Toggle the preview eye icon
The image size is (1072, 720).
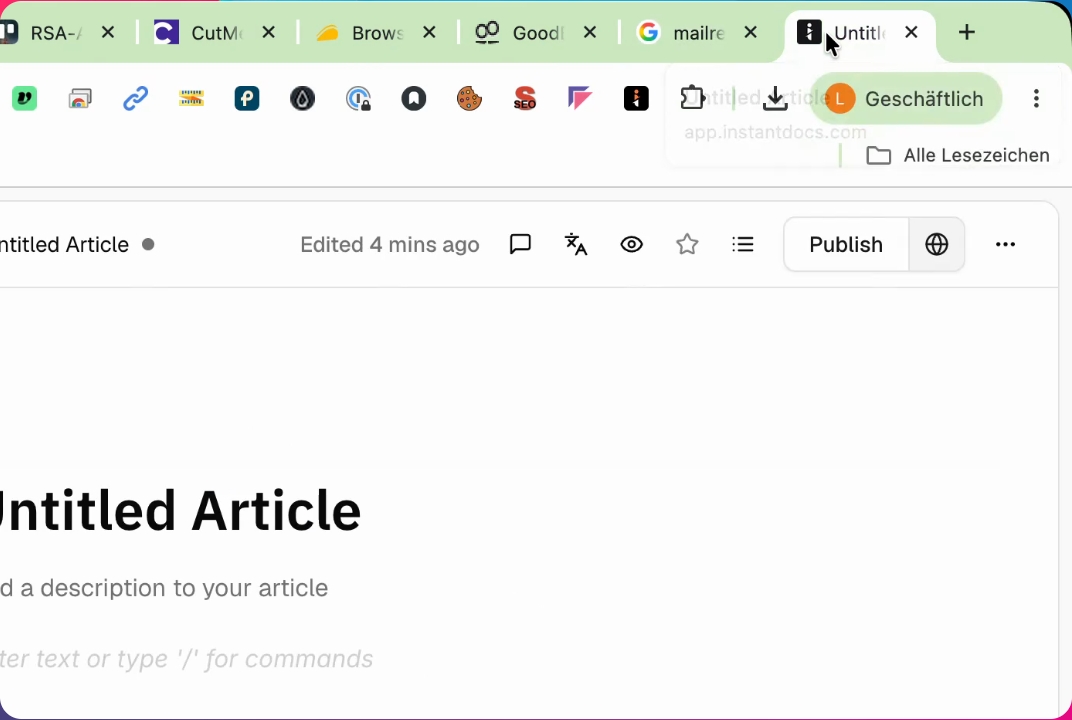tap(631, 244)
